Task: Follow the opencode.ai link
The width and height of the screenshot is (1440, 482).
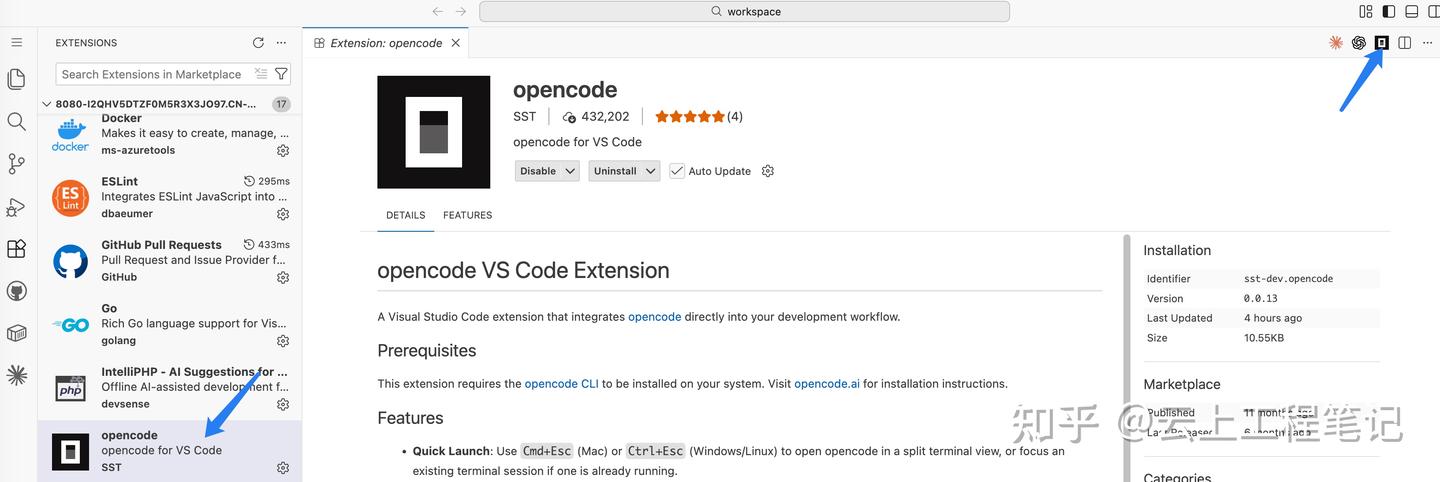Action: 827,384
